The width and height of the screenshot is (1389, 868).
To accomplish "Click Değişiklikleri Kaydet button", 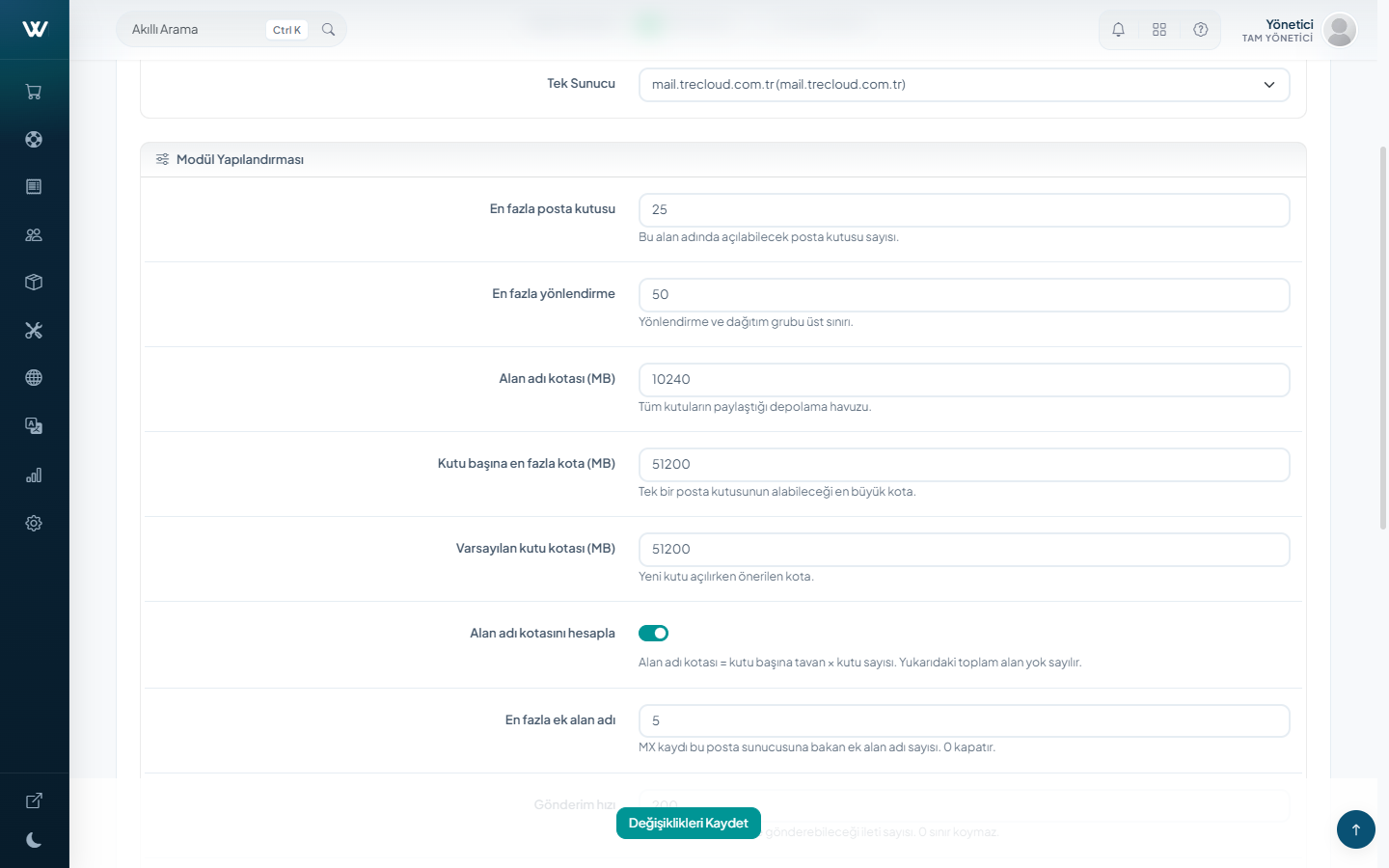I will (689, 823).
